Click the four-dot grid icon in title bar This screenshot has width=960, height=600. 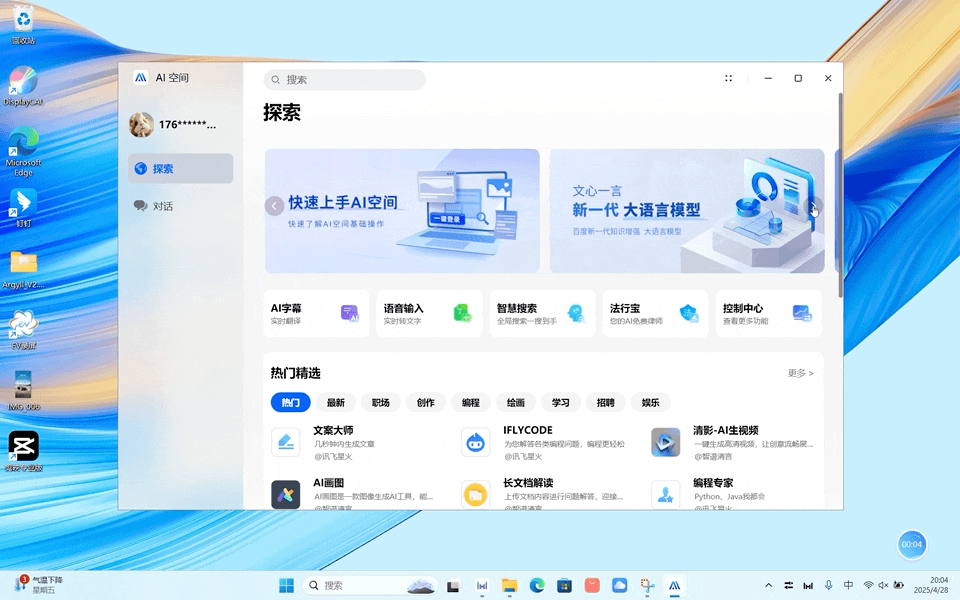tap(729, 78)
